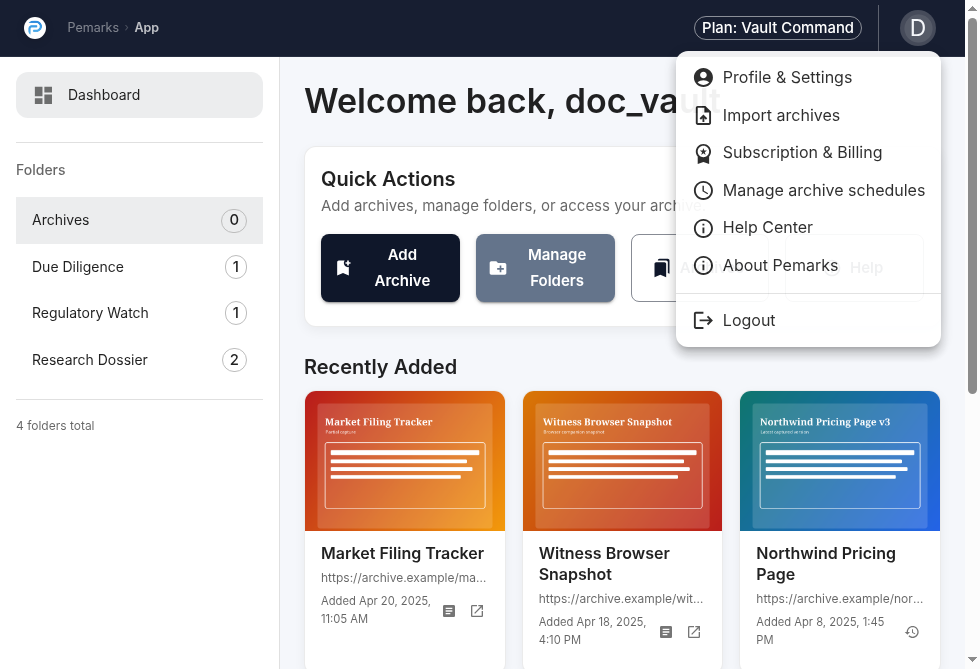
Task: Open Witness Browser Snapshot thumbnail
Action: (x=622, y=461)
